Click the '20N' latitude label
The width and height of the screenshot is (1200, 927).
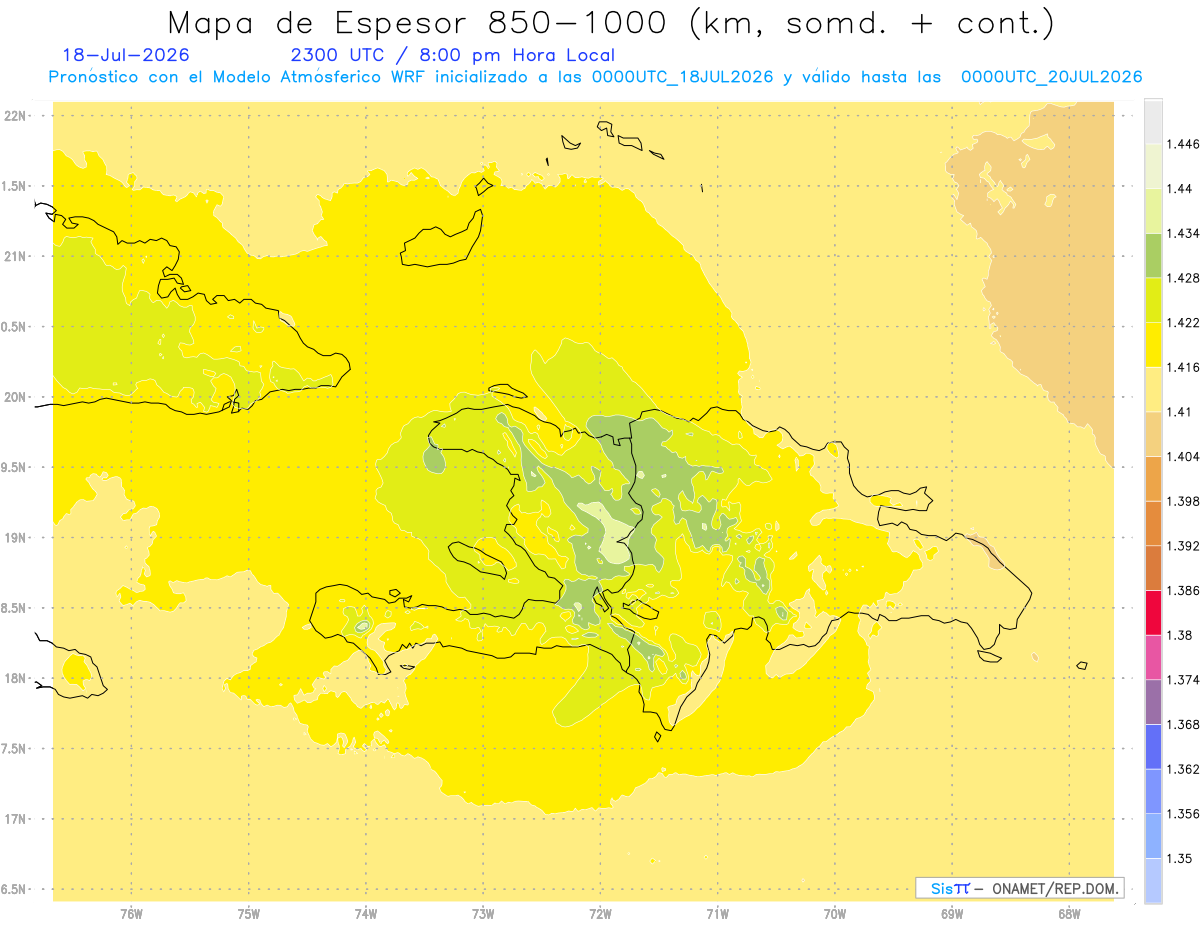pyautogui.click(x=17, y=397)
